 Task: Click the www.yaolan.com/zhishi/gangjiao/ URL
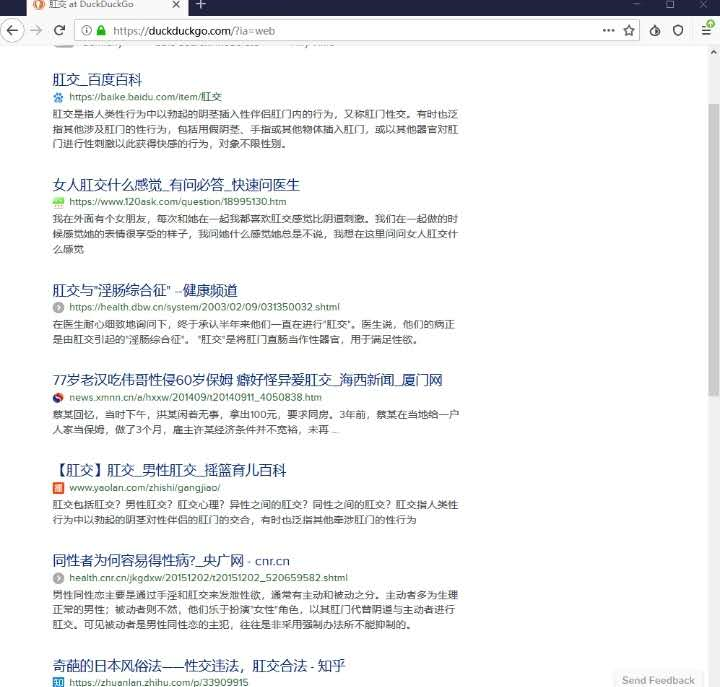(145, 488)
